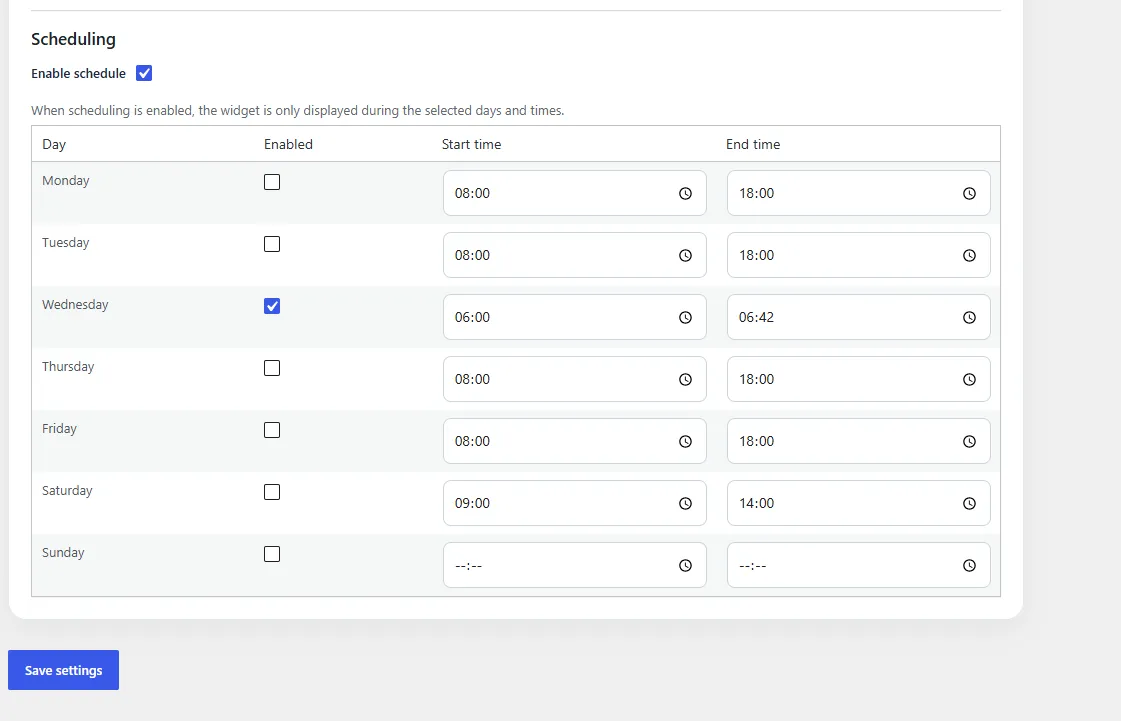Screen dimensions: 1121x721
Task: Open clock picker for Wednesday end time
Action: (969, 318)
